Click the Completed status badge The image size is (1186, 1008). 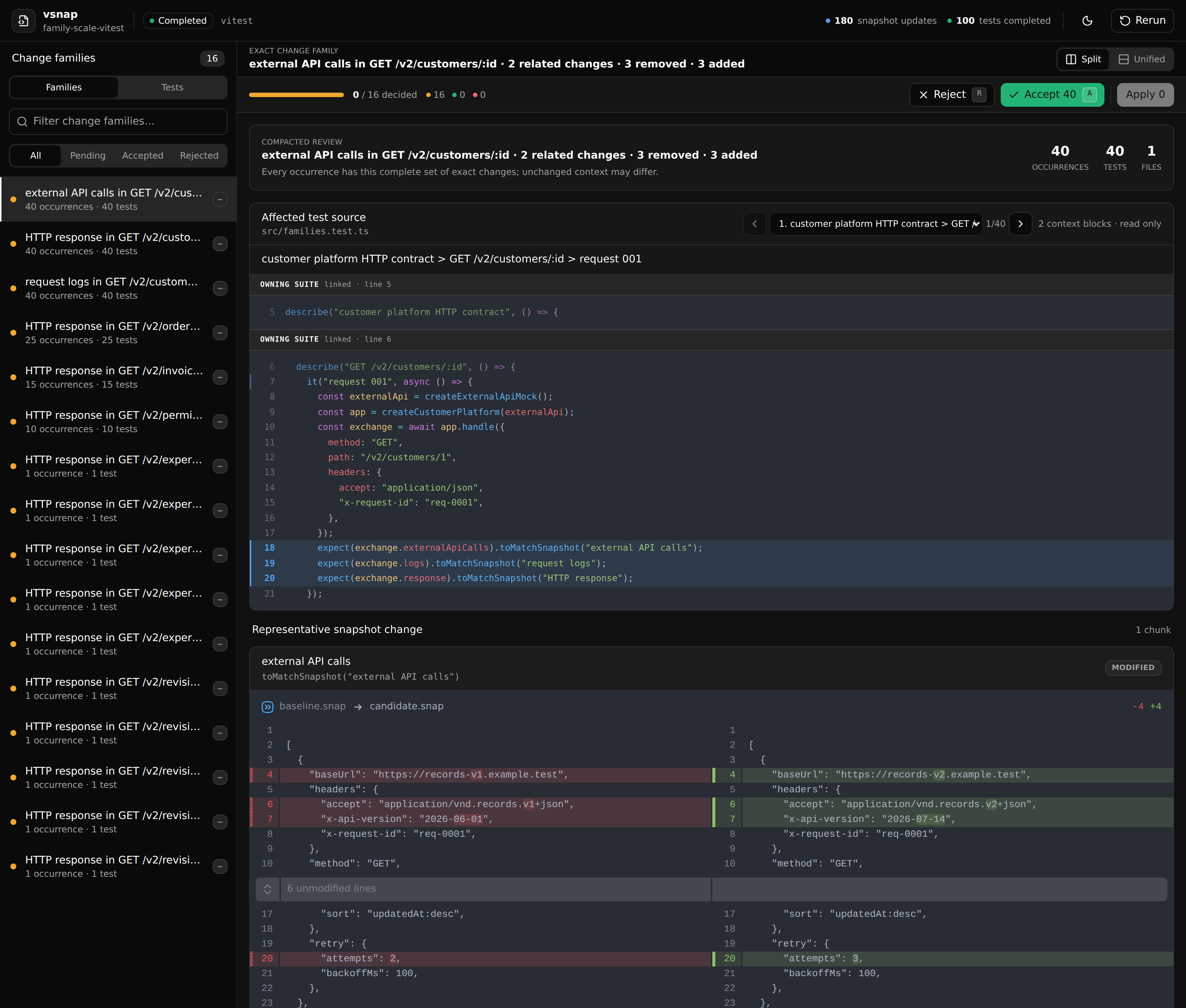(178, 21)
